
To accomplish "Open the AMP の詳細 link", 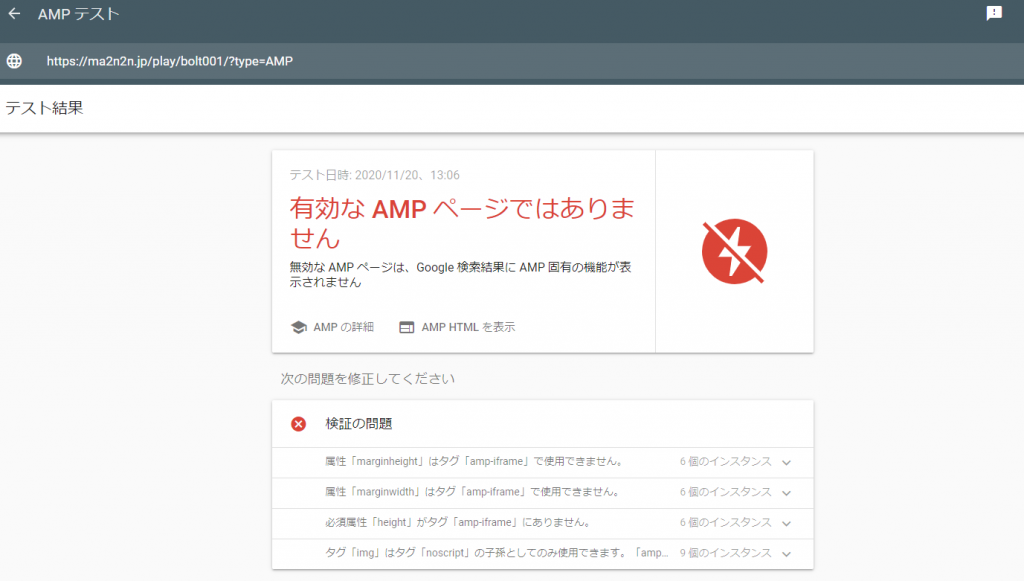I will click(x=344, y=327).
